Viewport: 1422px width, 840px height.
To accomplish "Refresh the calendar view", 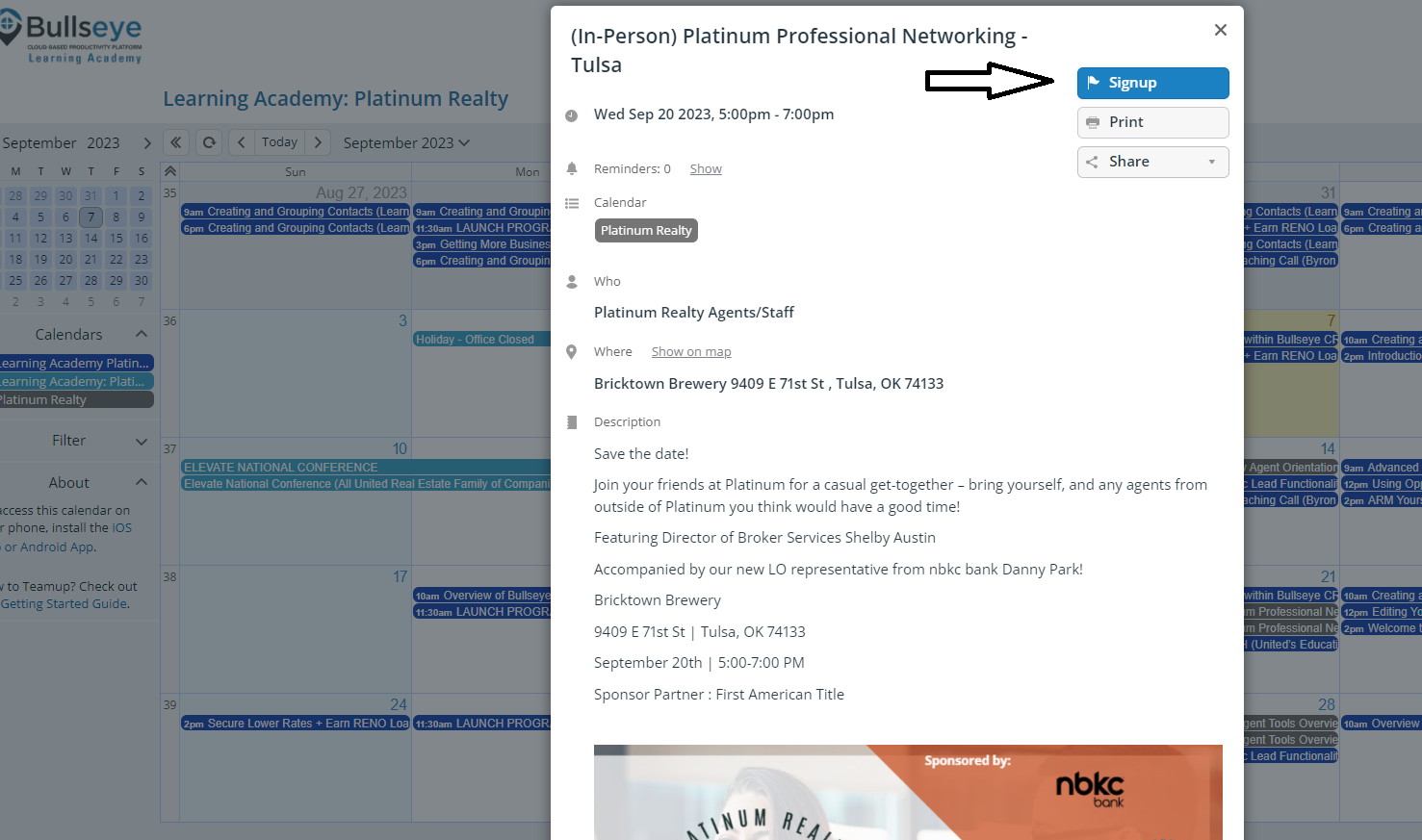I will point(209,142).
